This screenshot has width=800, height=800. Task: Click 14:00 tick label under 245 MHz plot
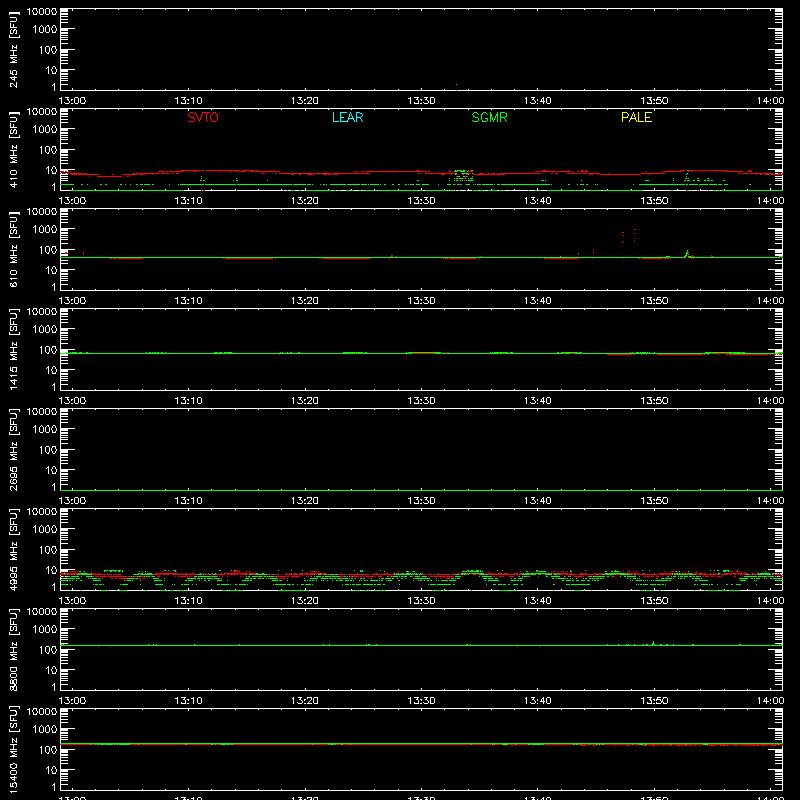(x=770, y=101)
